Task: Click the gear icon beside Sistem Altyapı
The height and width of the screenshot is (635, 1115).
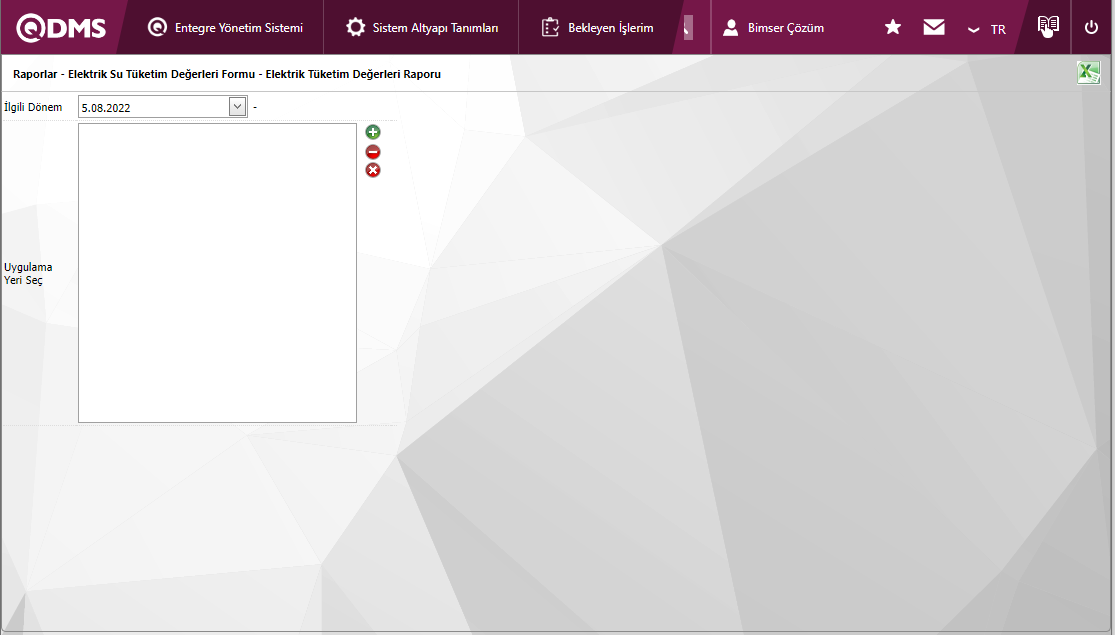Action: [356, 28]
